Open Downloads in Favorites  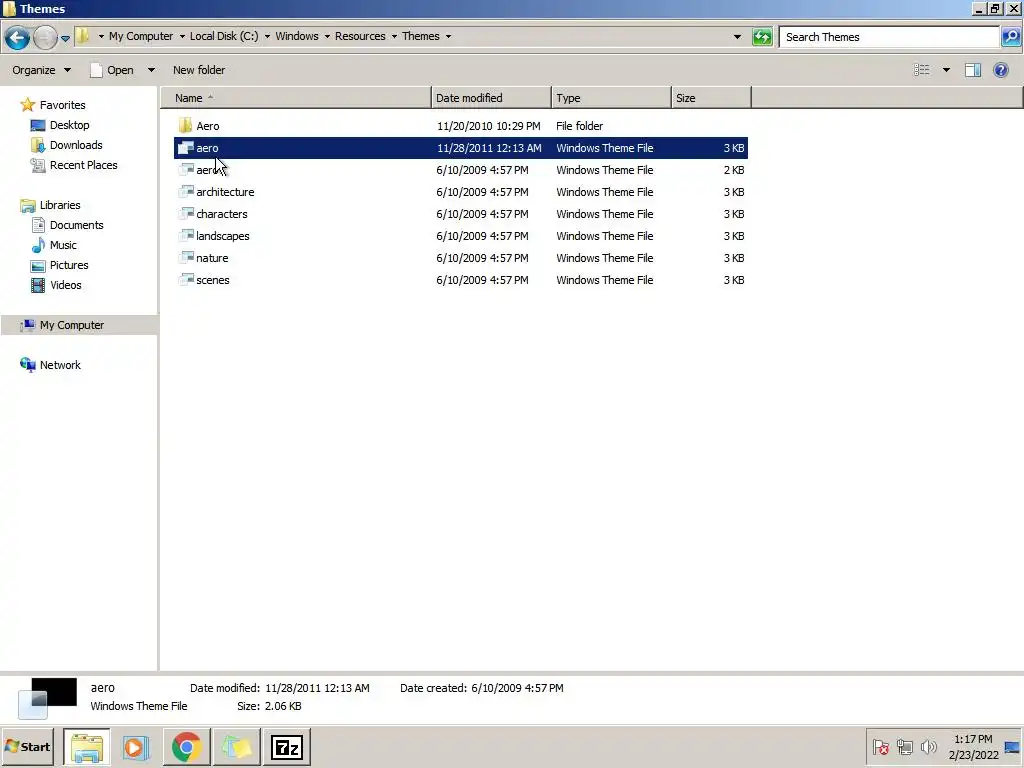tap(76, 145)
